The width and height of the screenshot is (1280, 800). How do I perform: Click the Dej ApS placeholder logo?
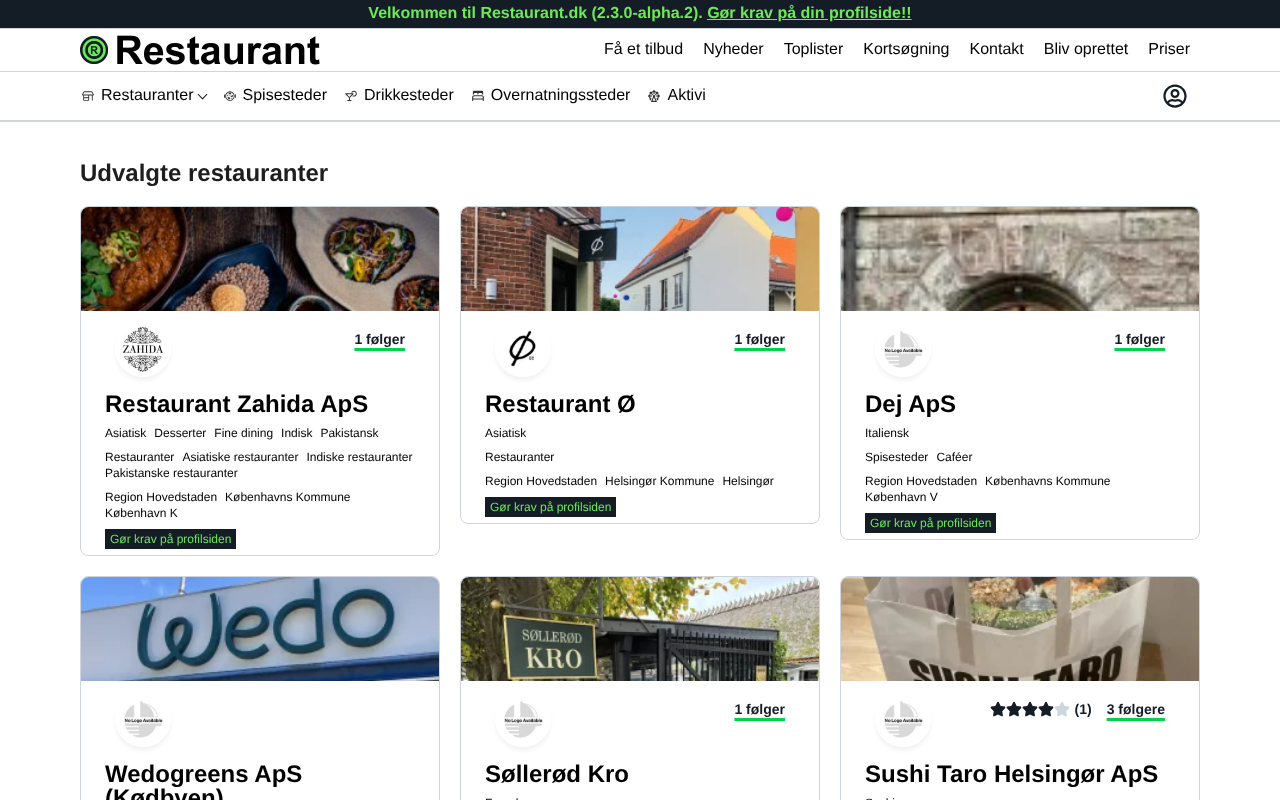click(x=903, y=349)
